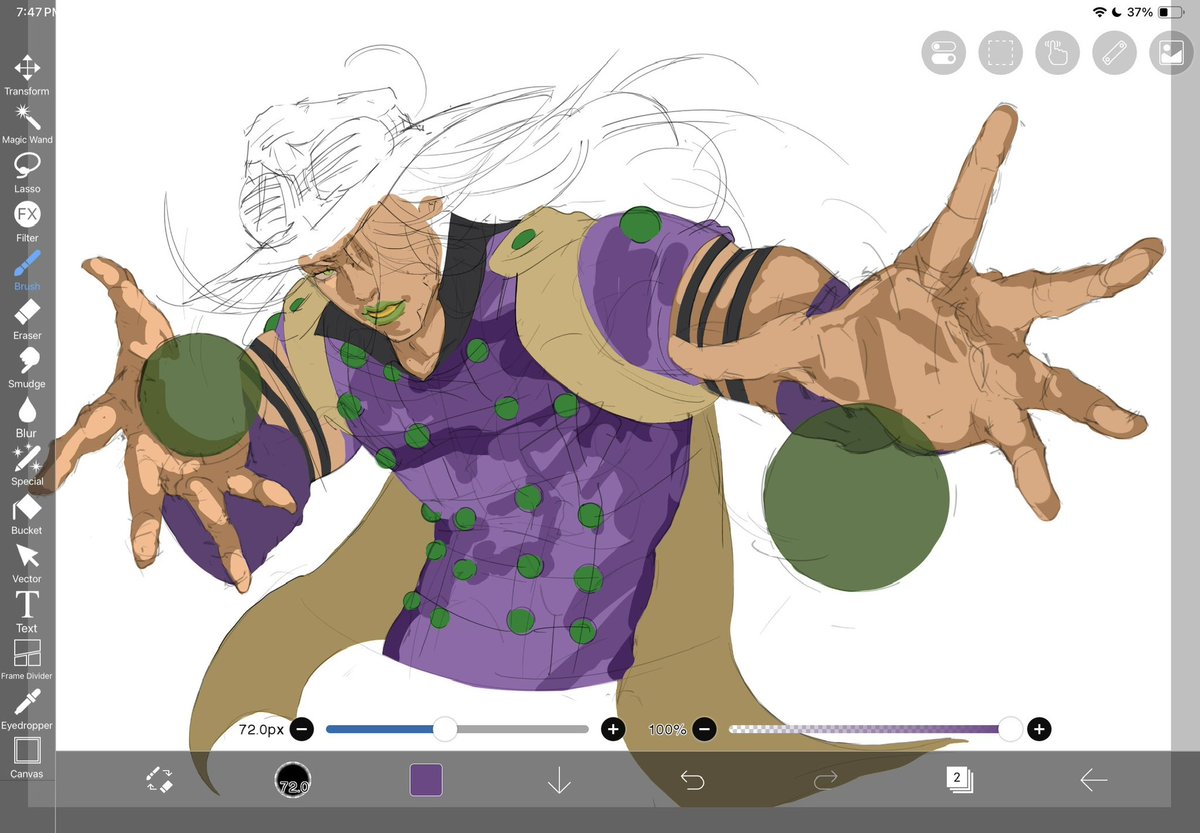Pick the Eyedropper tool
Viewport: 1200px width, 833px height.
(26, 710)
